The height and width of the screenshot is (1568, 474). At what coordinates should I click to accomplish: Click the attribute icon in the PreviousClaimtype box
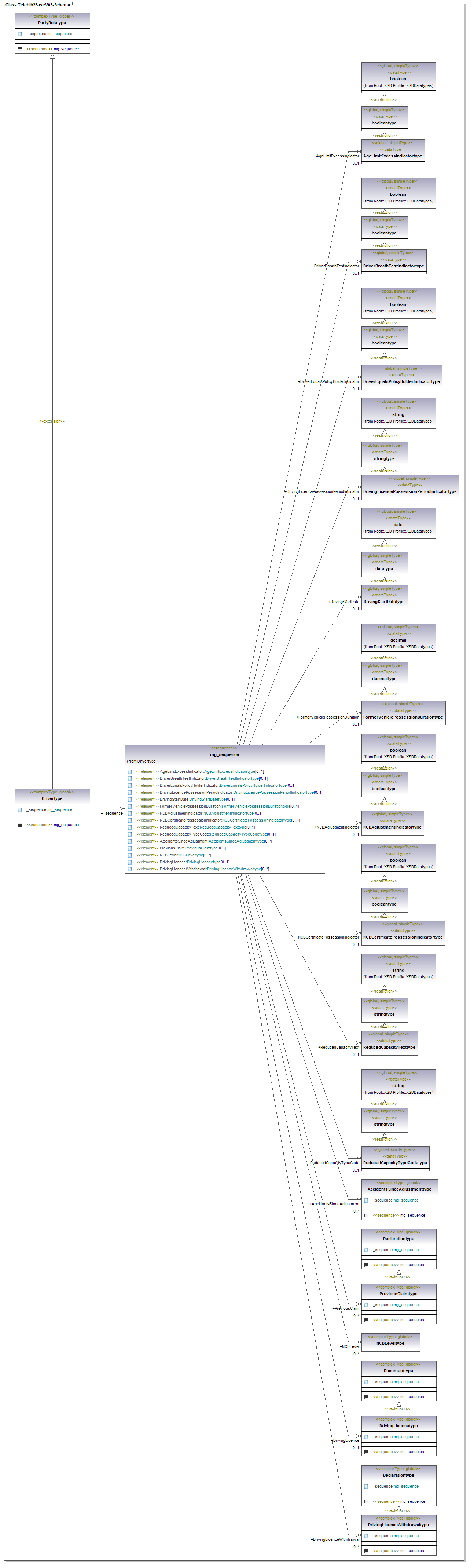click(366, 1305)
